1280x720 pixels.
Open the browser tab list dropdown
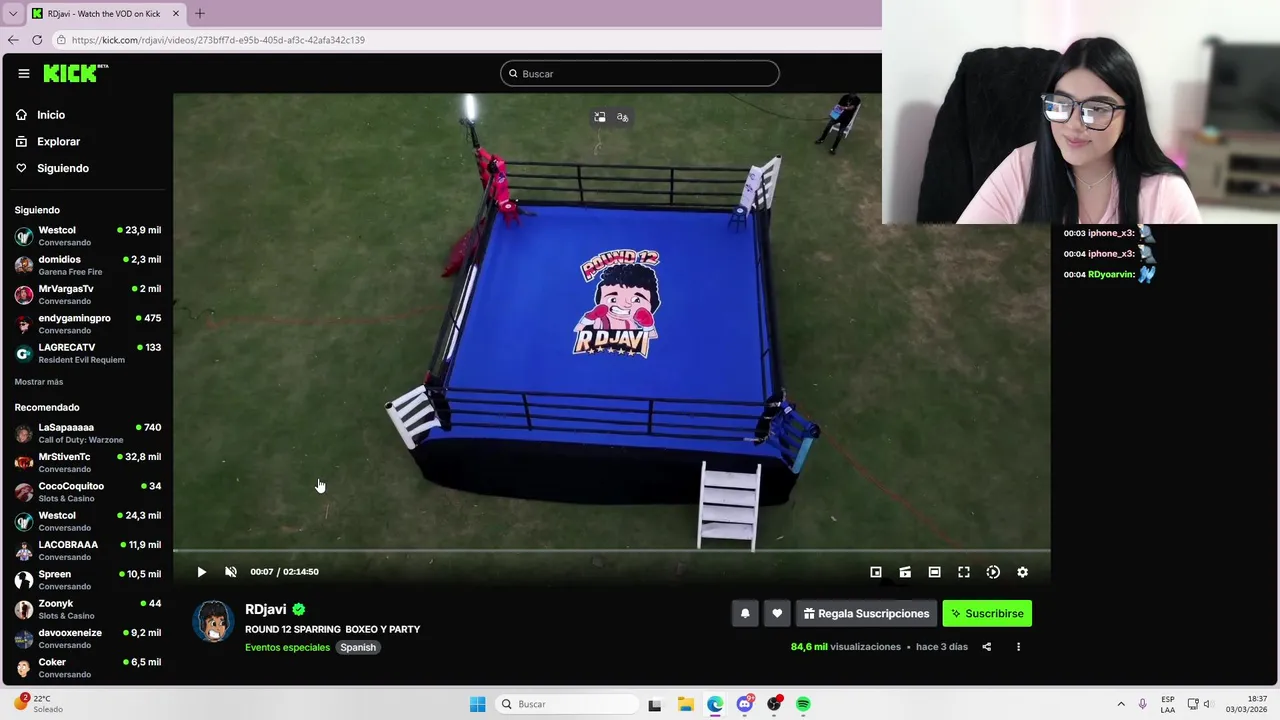pyautogui.click(x=12, y=14)
